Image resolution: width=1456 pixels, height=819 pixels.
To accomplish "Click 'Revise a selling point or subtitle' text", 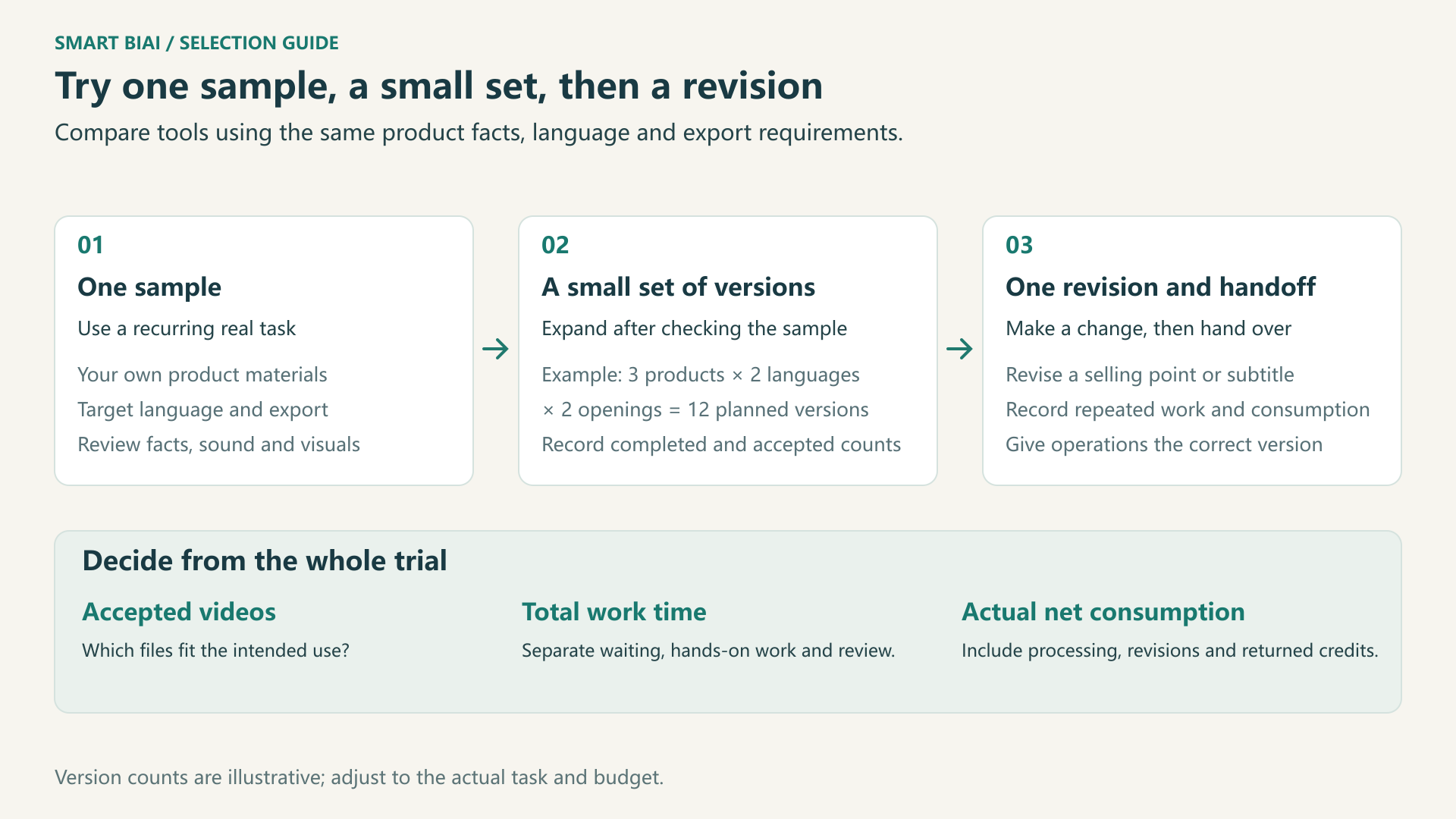I will point(1150,375).
